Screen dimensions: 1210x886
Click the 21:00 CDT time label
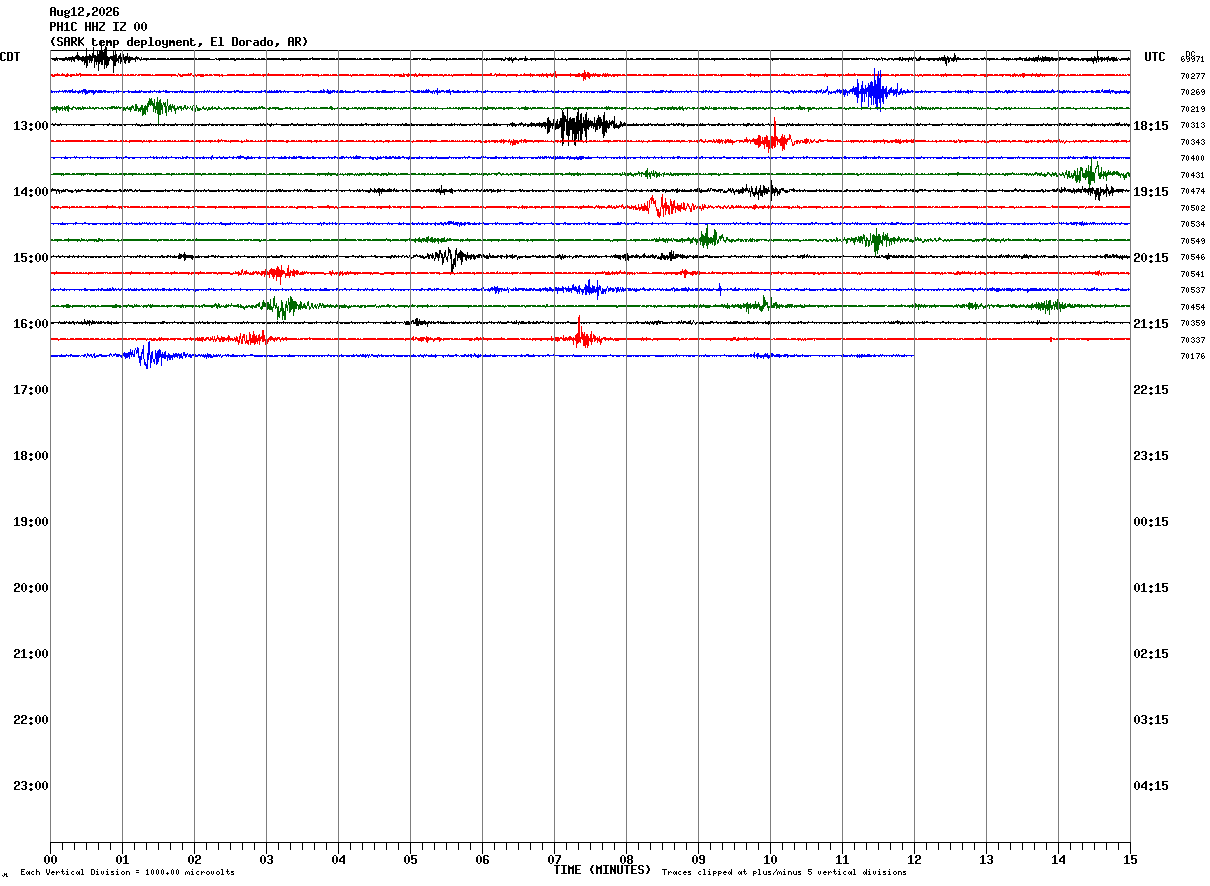coord(31,654)
